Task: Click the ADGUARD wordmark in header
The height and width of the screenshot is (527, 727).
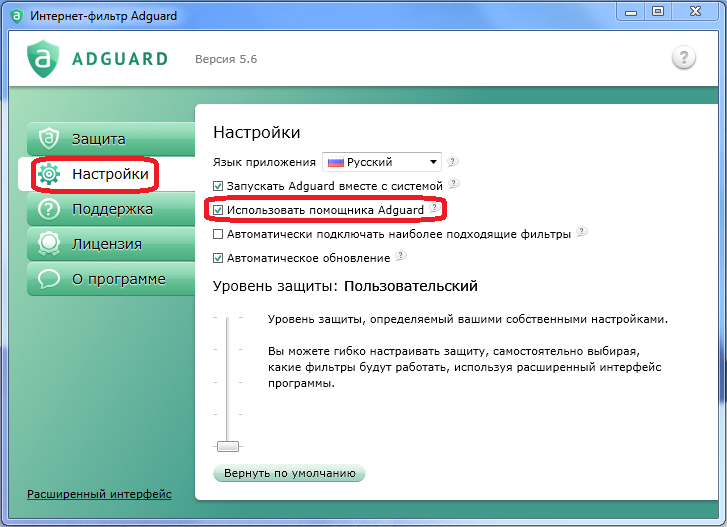Action: (x=120, y=59)
